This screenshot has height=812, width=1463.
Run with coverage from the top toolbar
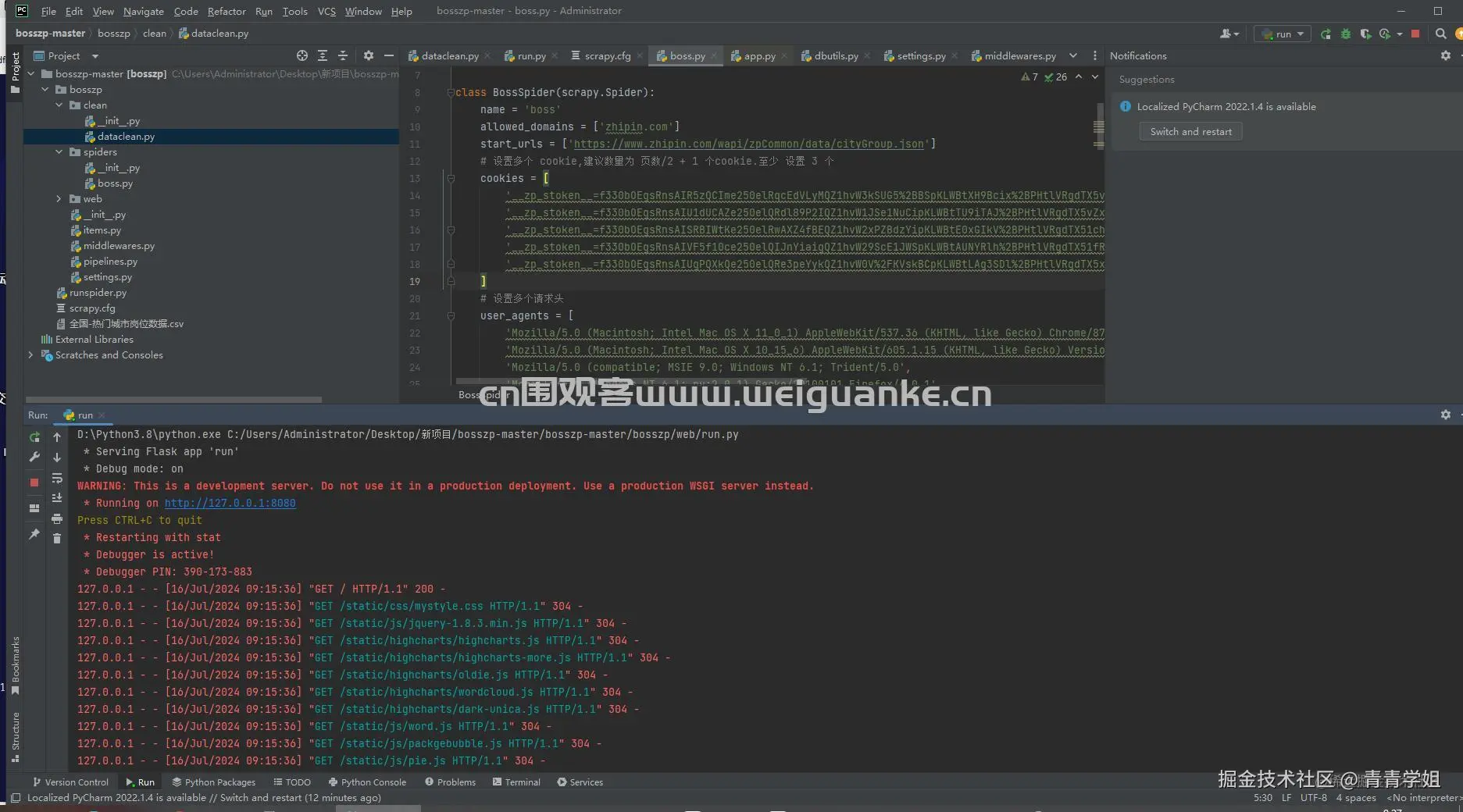tap(1365, 34)
